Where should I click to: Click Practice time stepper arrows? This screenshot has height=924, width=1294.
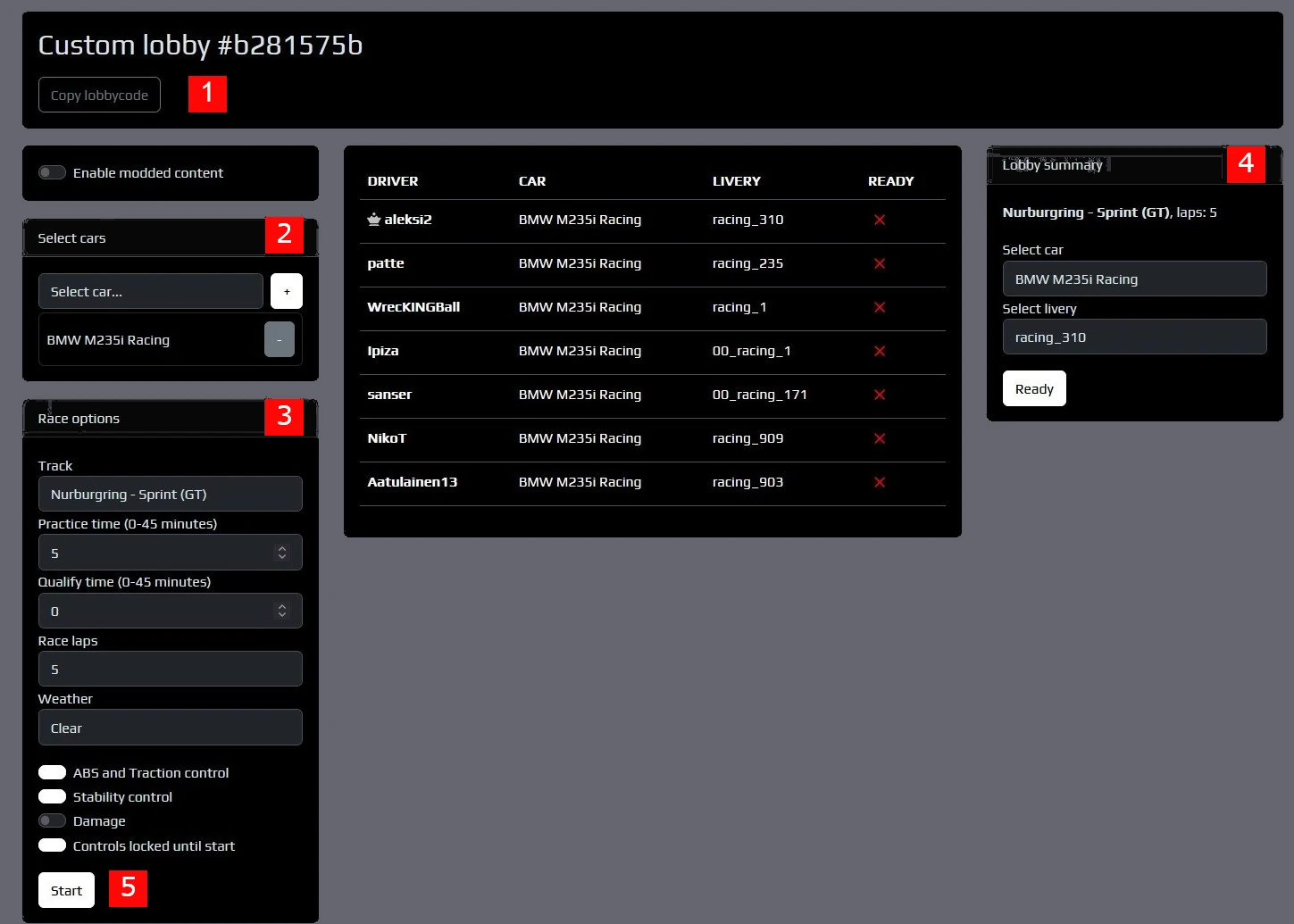click(x=282, y=553)
